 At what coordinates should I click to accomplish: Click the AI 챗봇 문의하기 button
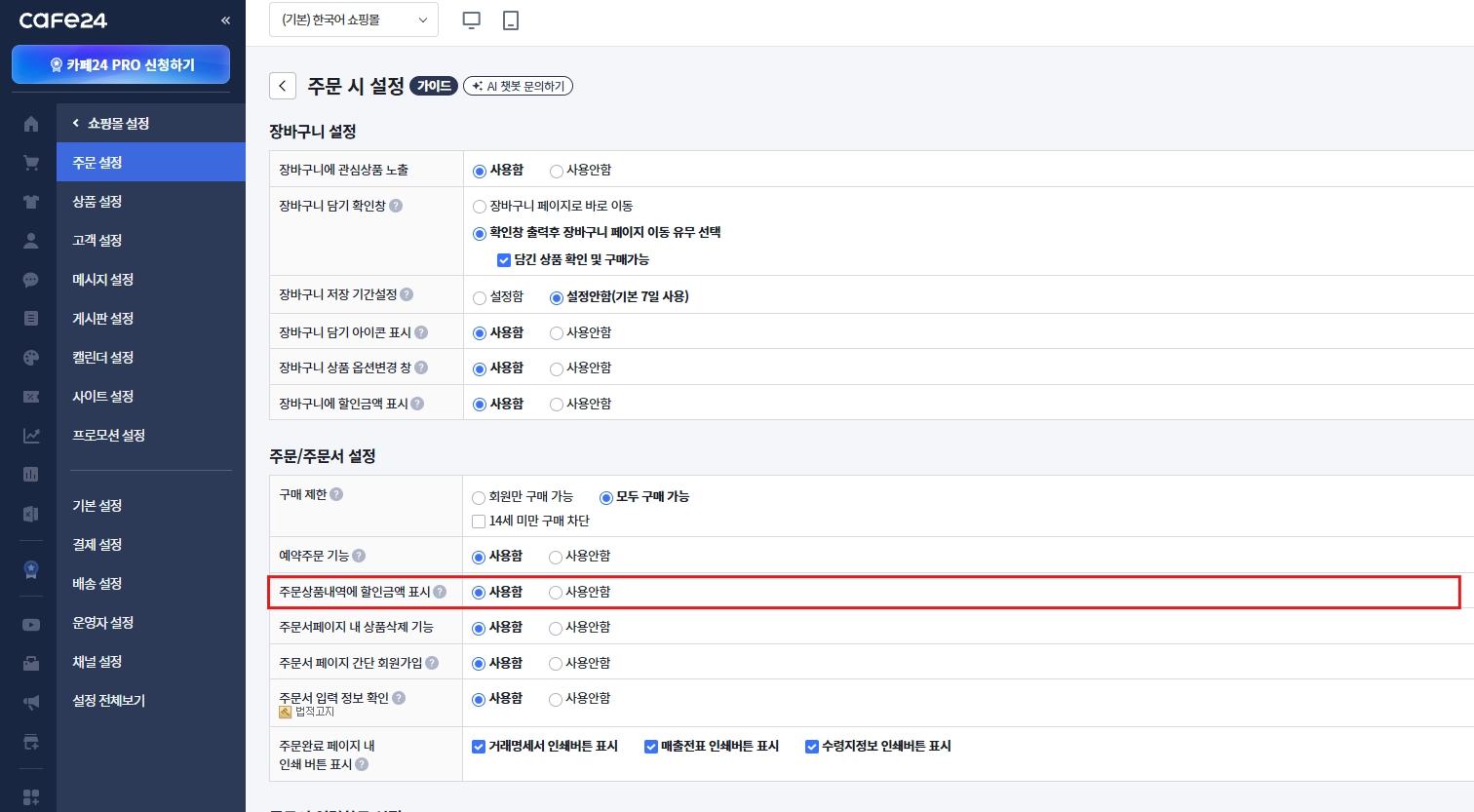click(518, 86)
